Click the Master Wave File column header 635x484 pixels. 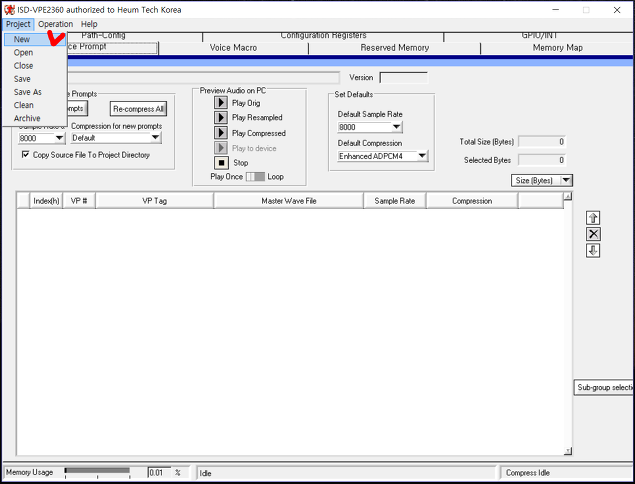[x=288, y=201]
